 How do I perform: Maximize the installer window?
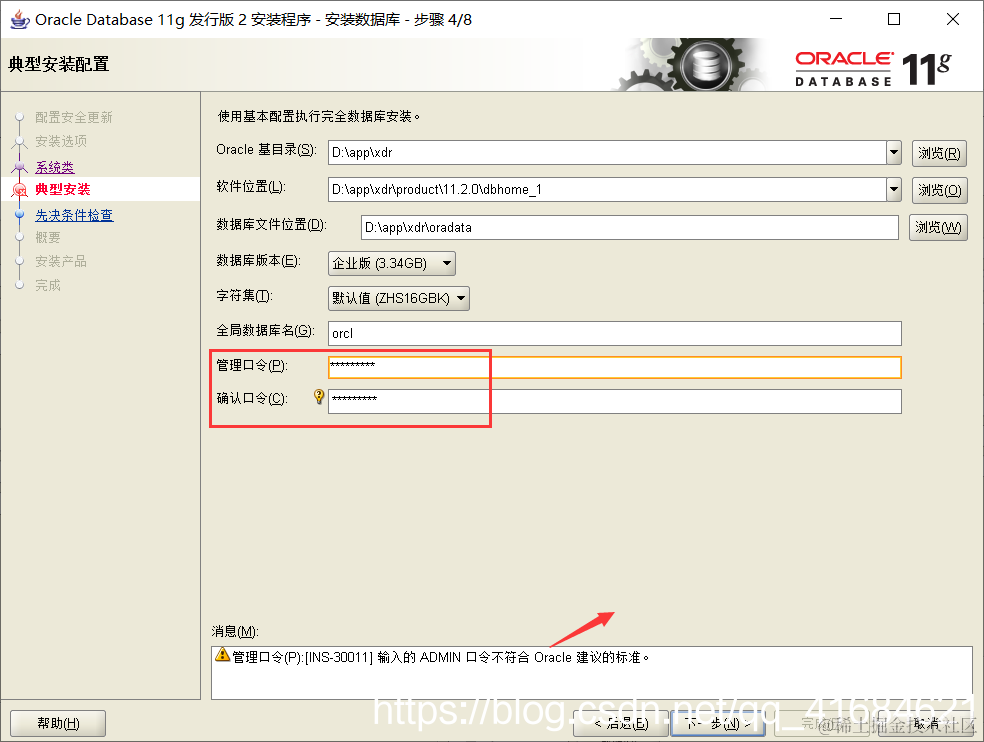click(x=894, y=19)
